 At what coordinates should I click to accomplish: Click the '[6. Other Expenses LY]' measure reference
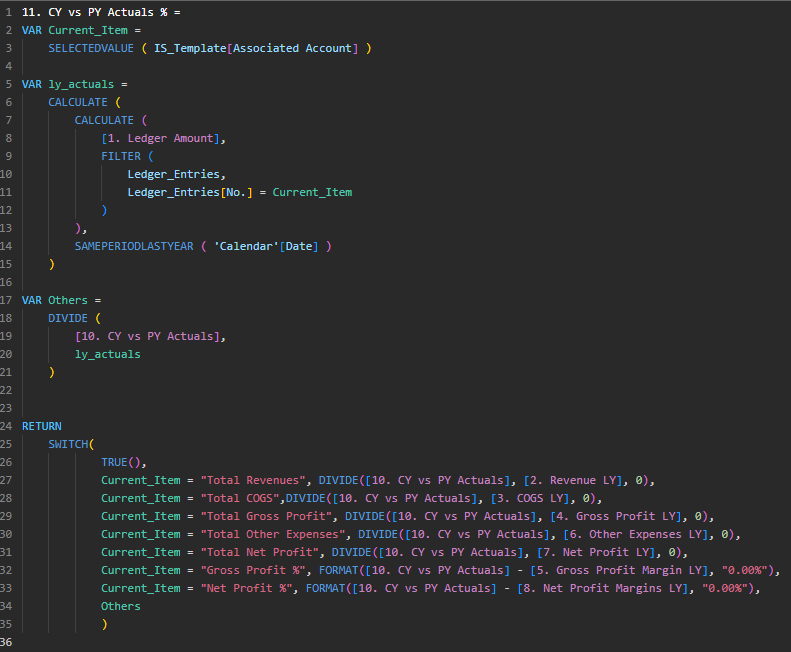[x=636, y=534]
